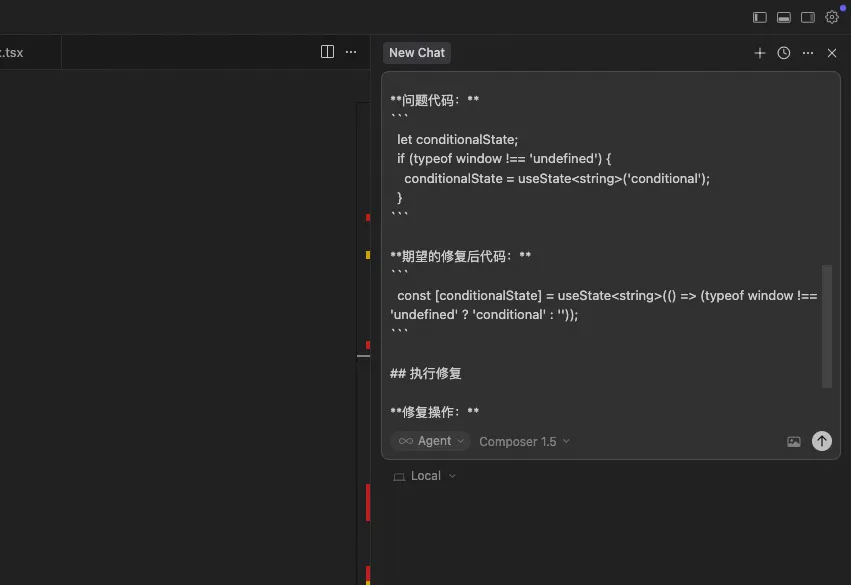
Task: Start a new chat with plus icon
Action: 760,53
